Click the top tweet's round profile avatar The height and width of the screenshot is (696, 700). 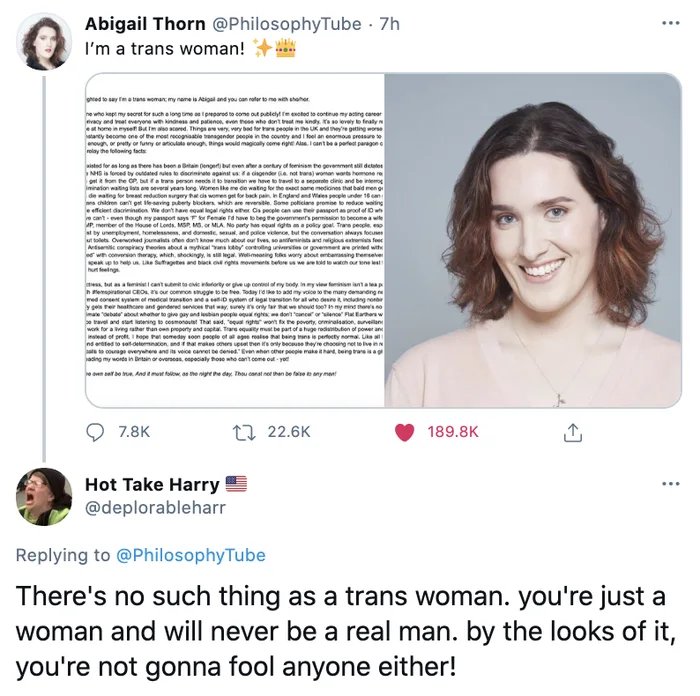[x=45, y=41]
